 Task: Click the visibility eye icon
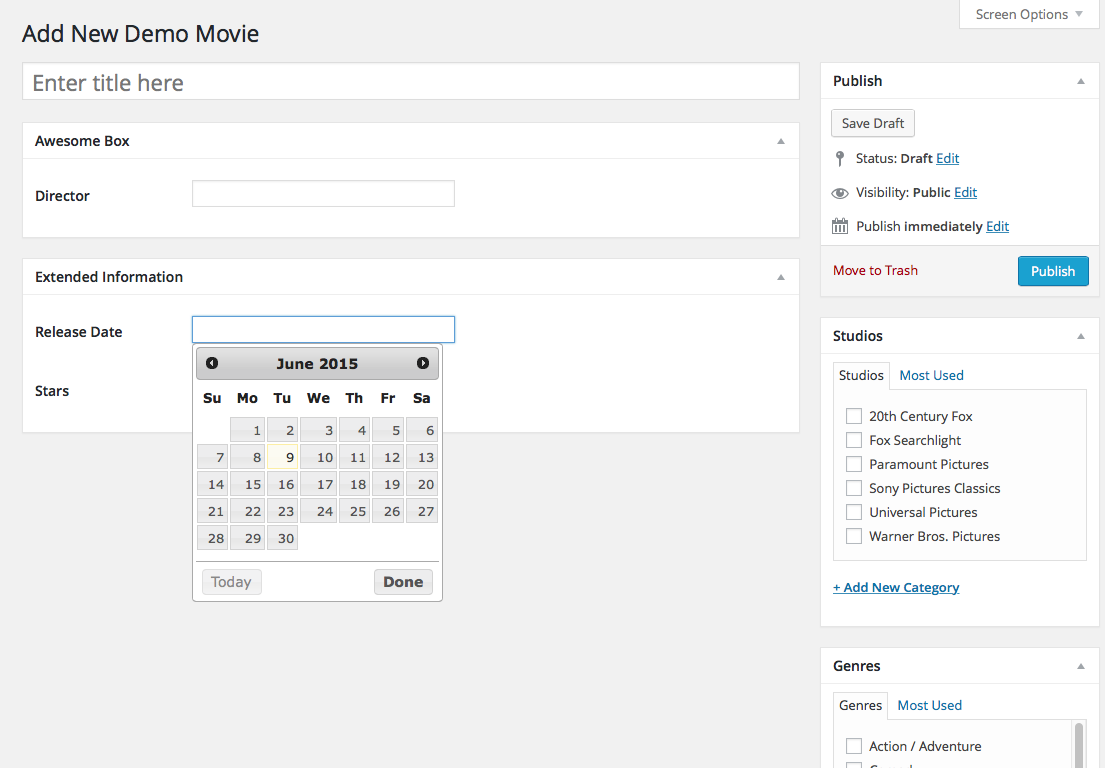(840, 193)
